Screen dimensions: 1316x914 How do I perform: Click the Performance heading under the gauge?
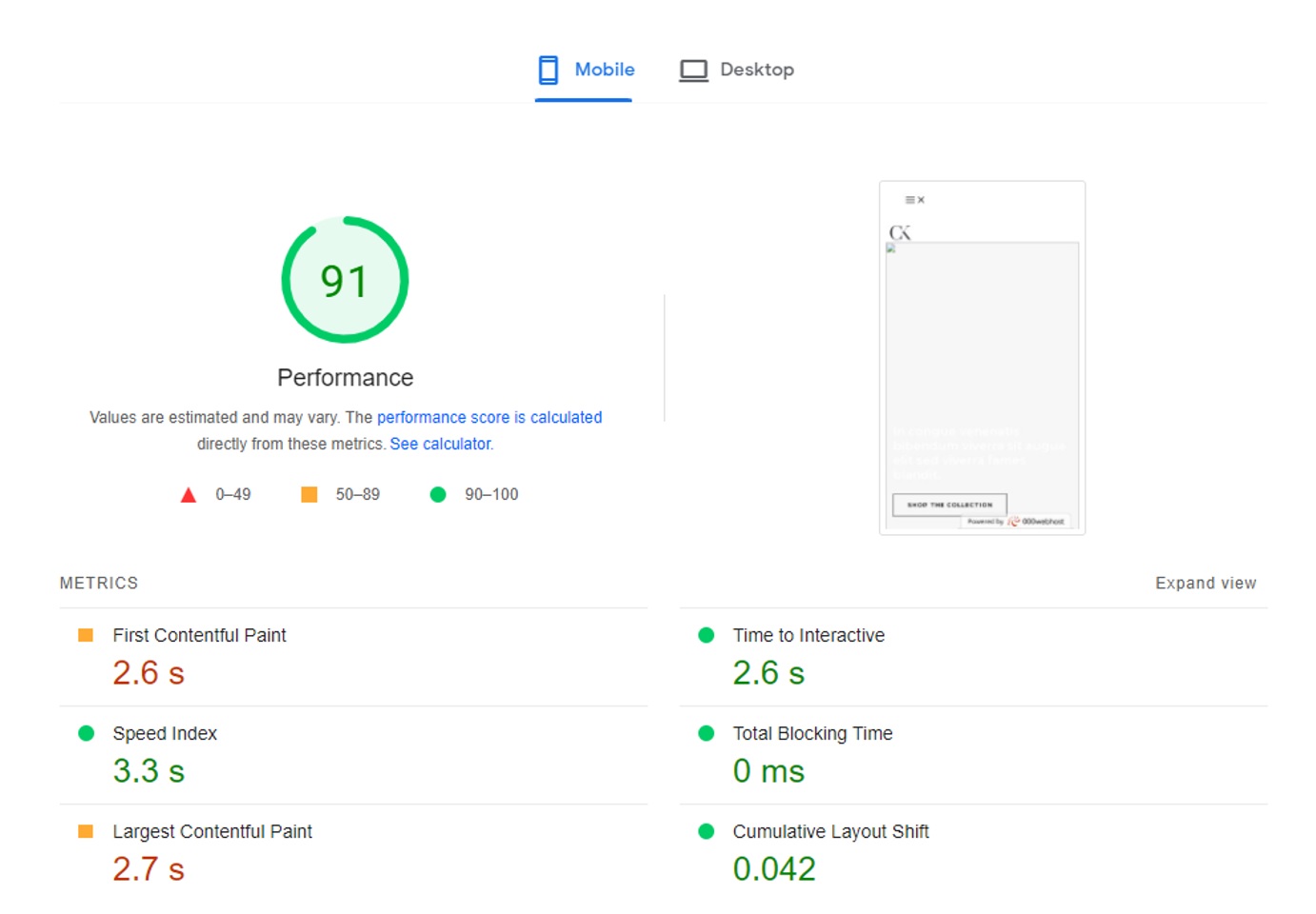click(345, 378)
